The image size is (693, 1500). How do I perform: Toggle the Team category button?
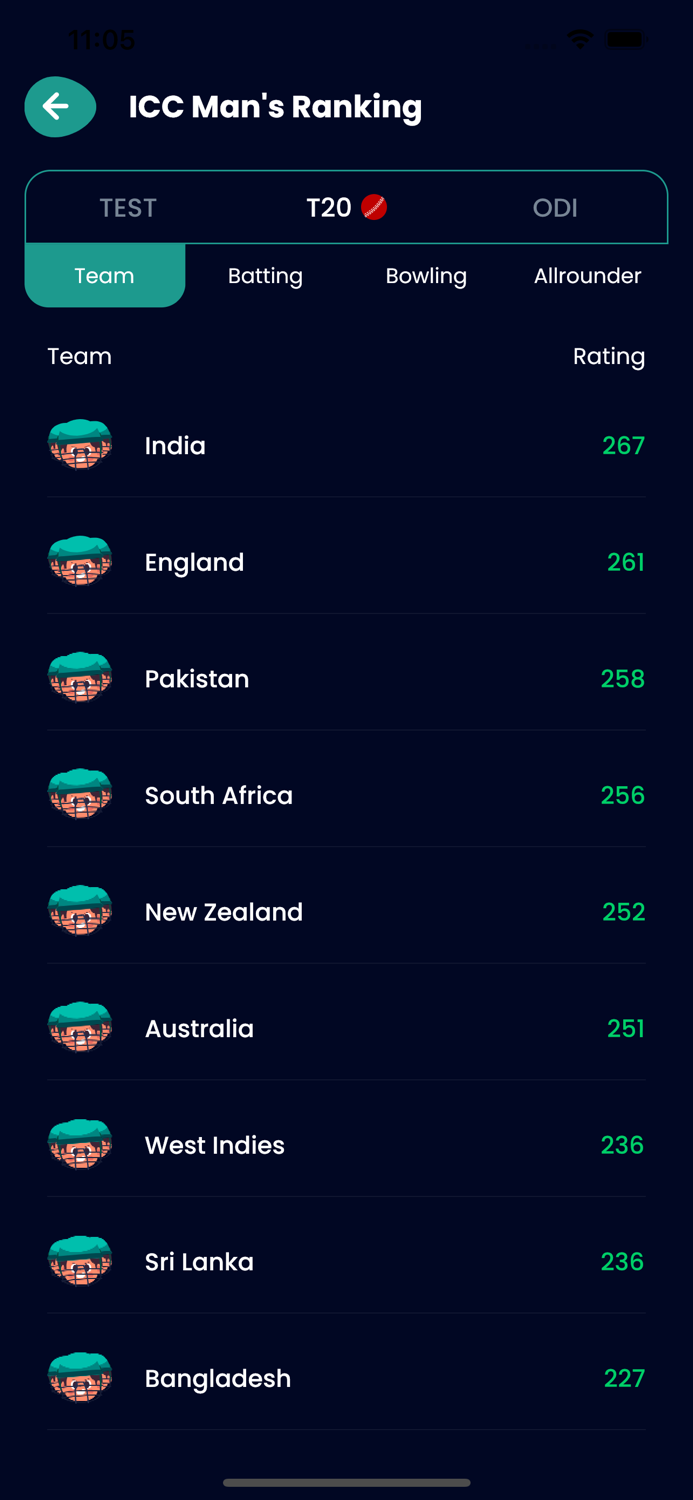[x=104, y=276]
